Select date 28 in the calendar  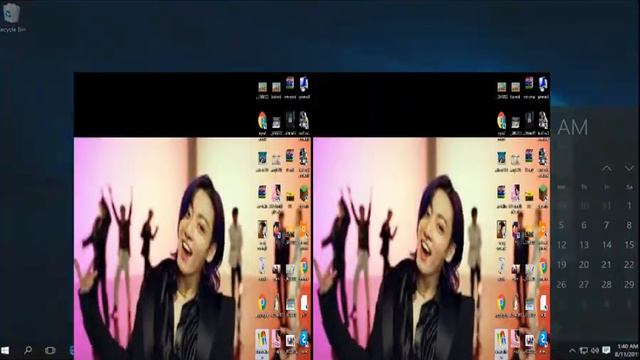tap(607, 284)
